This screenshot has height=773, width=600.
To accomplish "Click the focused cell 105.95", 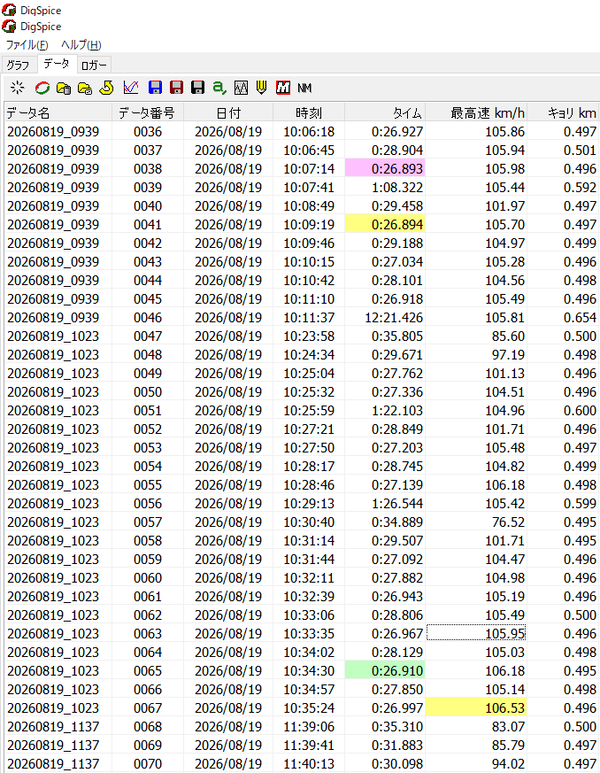I will pyautogui.click(x=476, y=633).
